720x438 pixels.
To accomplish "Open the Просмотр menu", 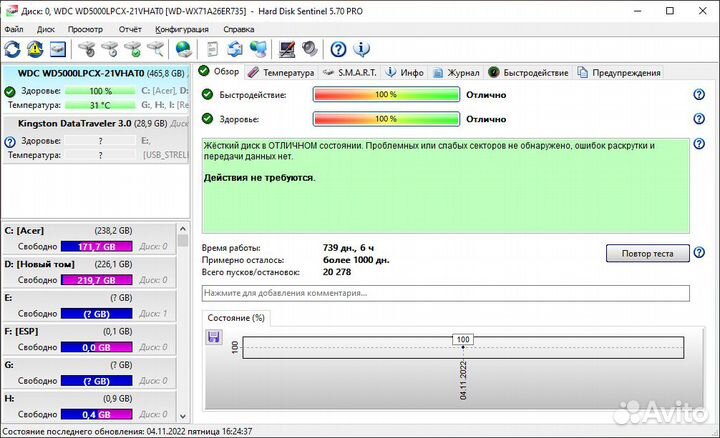I will coord(85,29).
